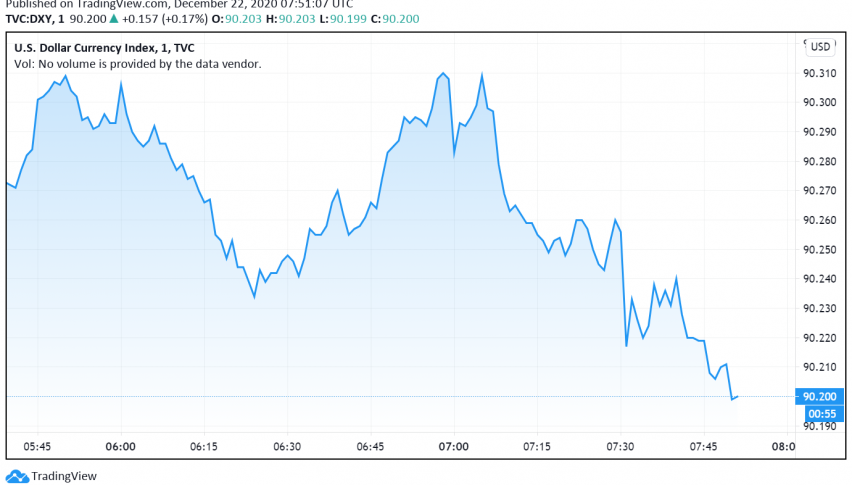Viewport: 852px width, 485px height.
Task: Click the close value C:90.200
Action: (395, 19)
